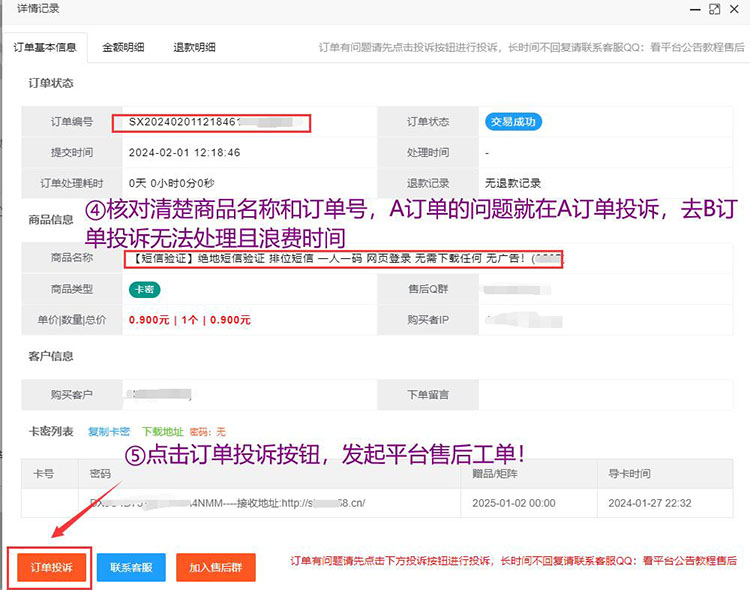Minimize the 详情记录 dialog
750x590 pixels.
pos(691,9)
